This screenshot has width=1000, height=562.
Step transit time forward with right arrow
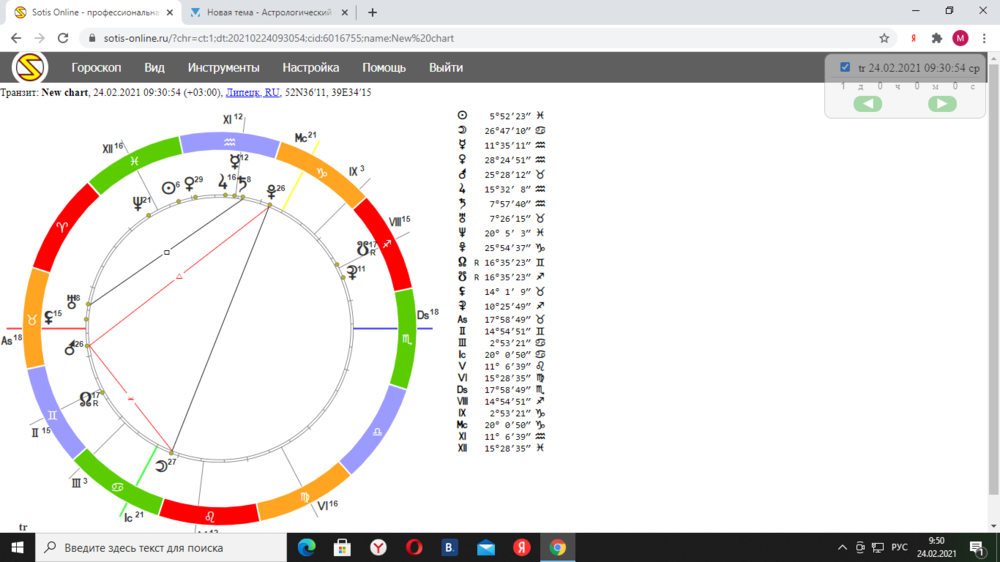pyautogui.click(x=942, y=104)
